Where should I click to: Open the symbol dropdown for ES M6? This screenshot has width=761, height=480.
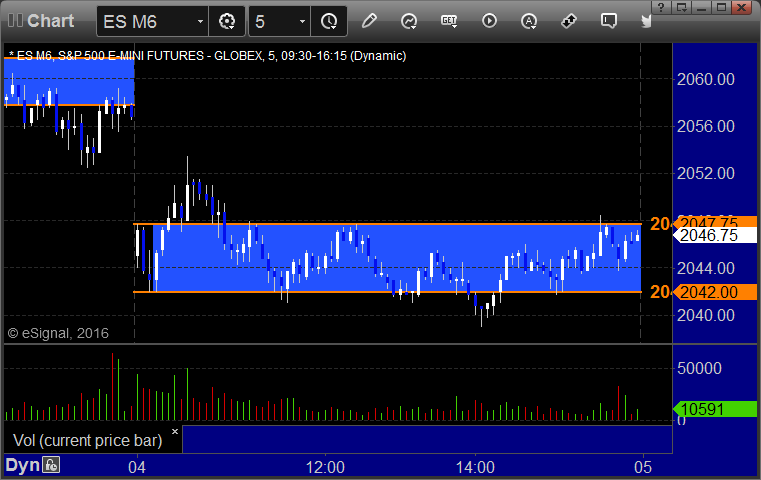(200, 21)
